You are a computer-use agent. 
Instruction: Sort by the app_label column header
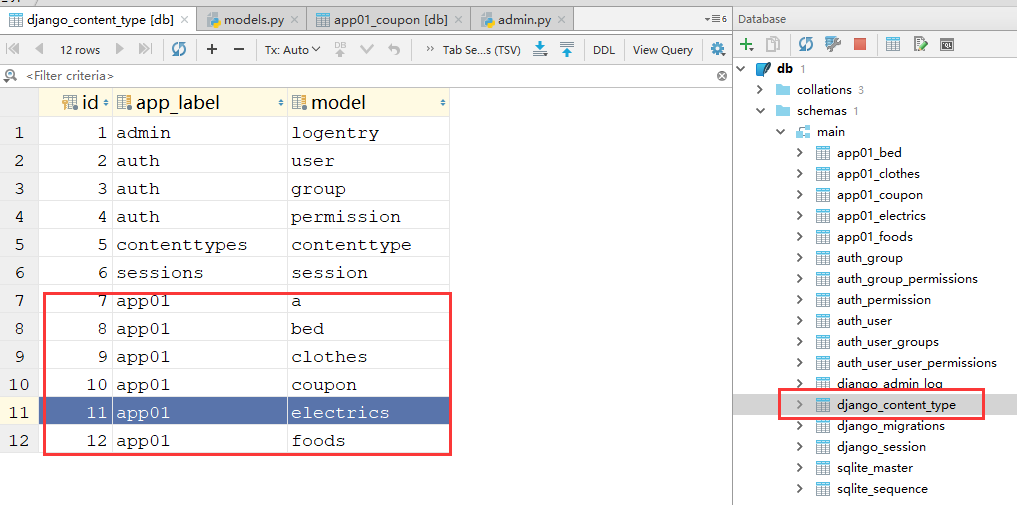[200, 102]
